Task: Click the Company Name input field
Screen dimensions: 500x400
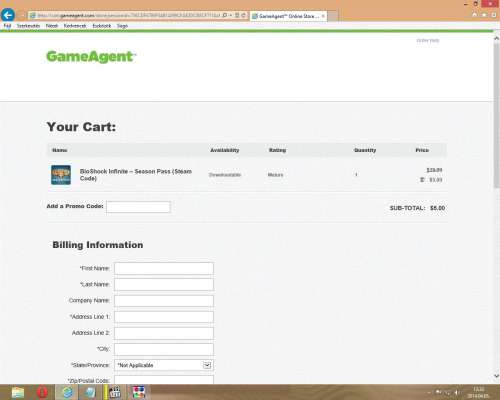Action: [x=164, y=301]
